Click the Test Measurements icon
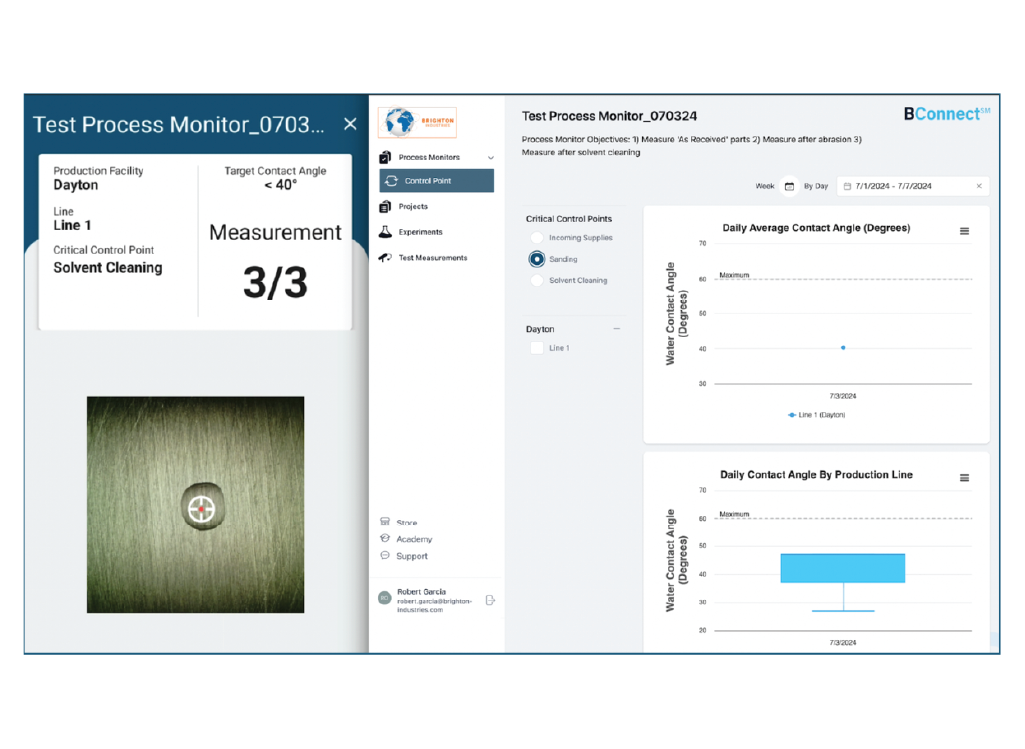Image resolution: width=1025 pixels, height=749 pixels. pos(385,258)
